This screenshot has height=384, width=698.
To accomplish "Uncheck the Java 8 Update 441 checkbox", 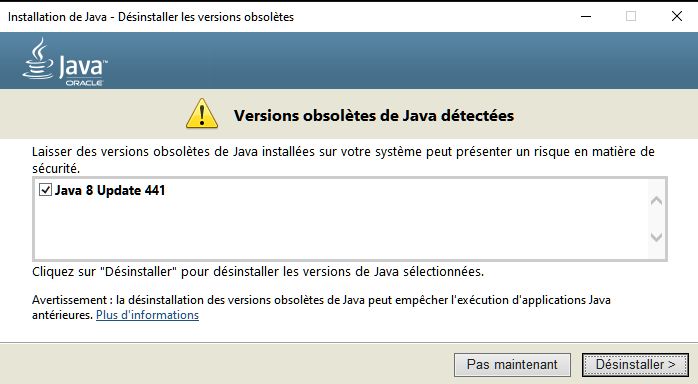I will 45,190.
